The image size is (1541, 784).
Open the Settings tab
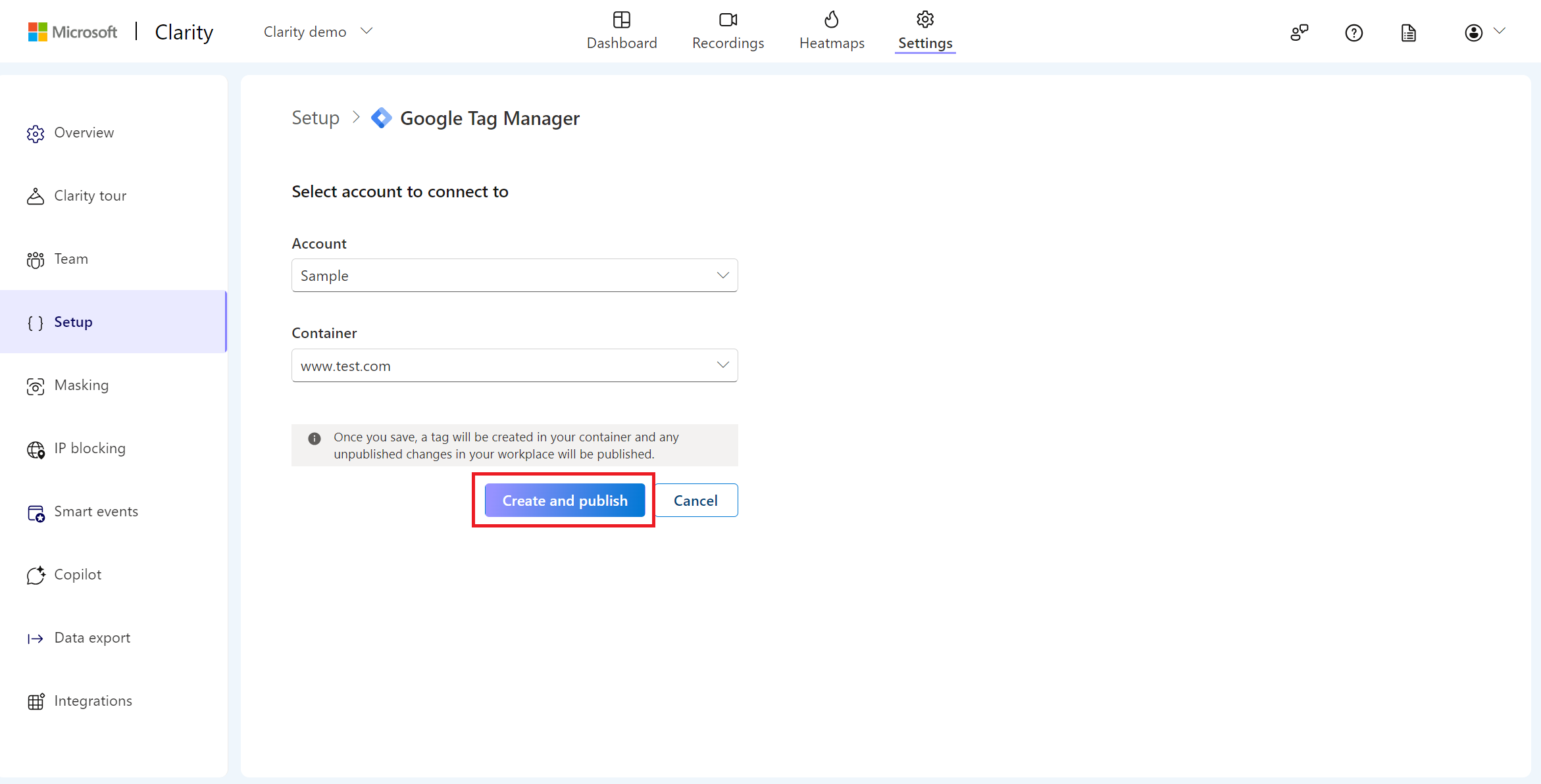(925, 31)
